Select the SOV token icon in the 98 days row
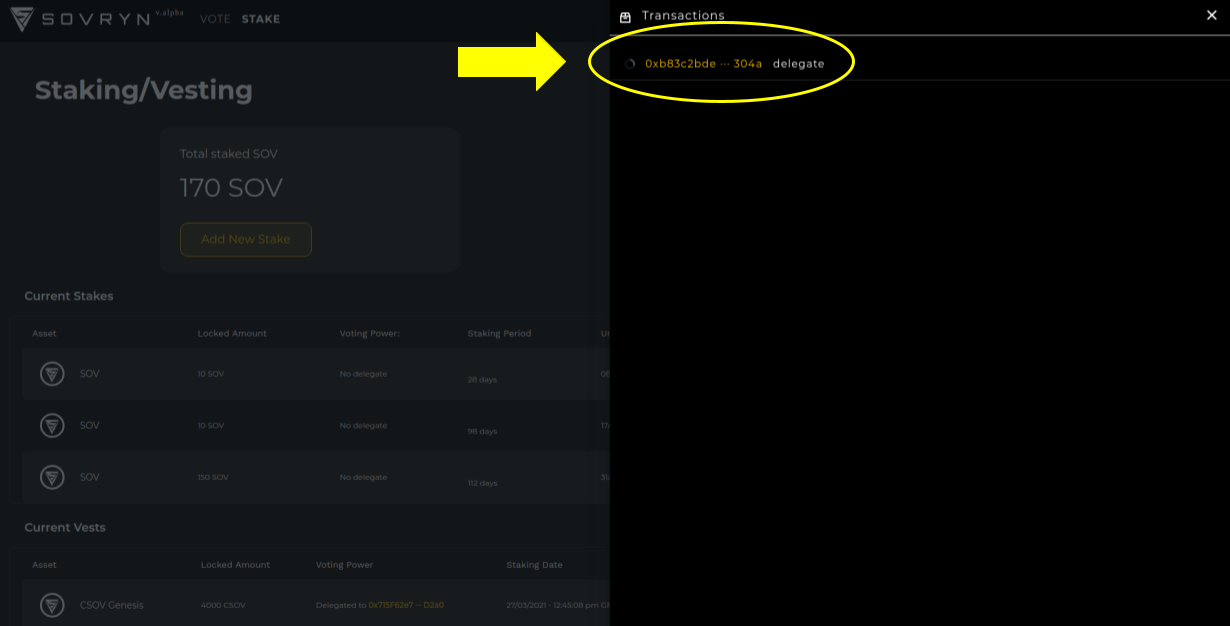Viewport: 1230px width, 626px height. click(52, 426)
